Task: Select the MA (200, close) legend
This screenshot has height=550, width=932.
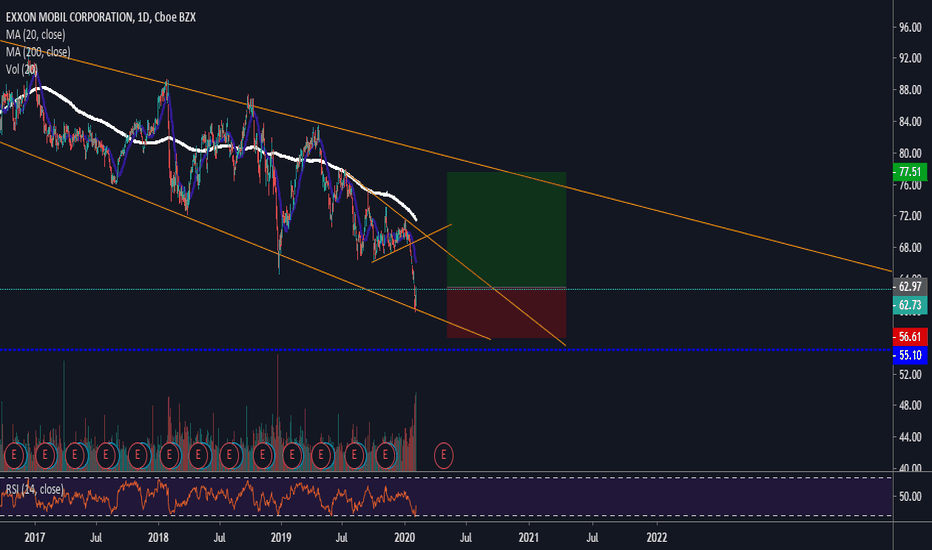Action: click(38, 52)
